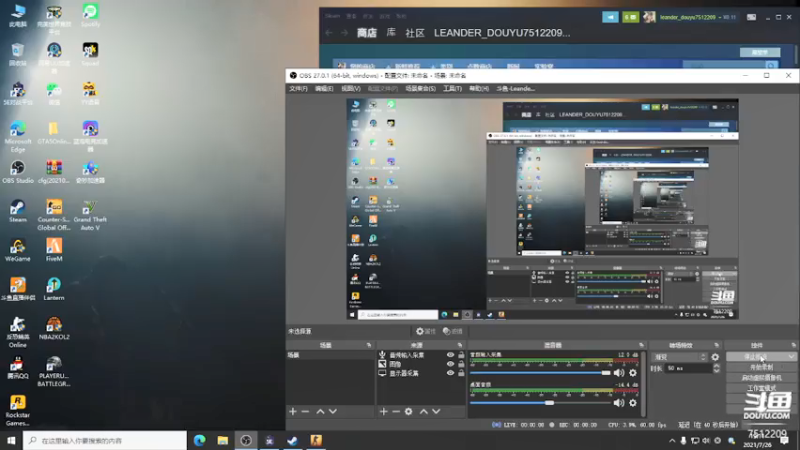Move scene up arrow in Scenes panel

tap(320, 411)
